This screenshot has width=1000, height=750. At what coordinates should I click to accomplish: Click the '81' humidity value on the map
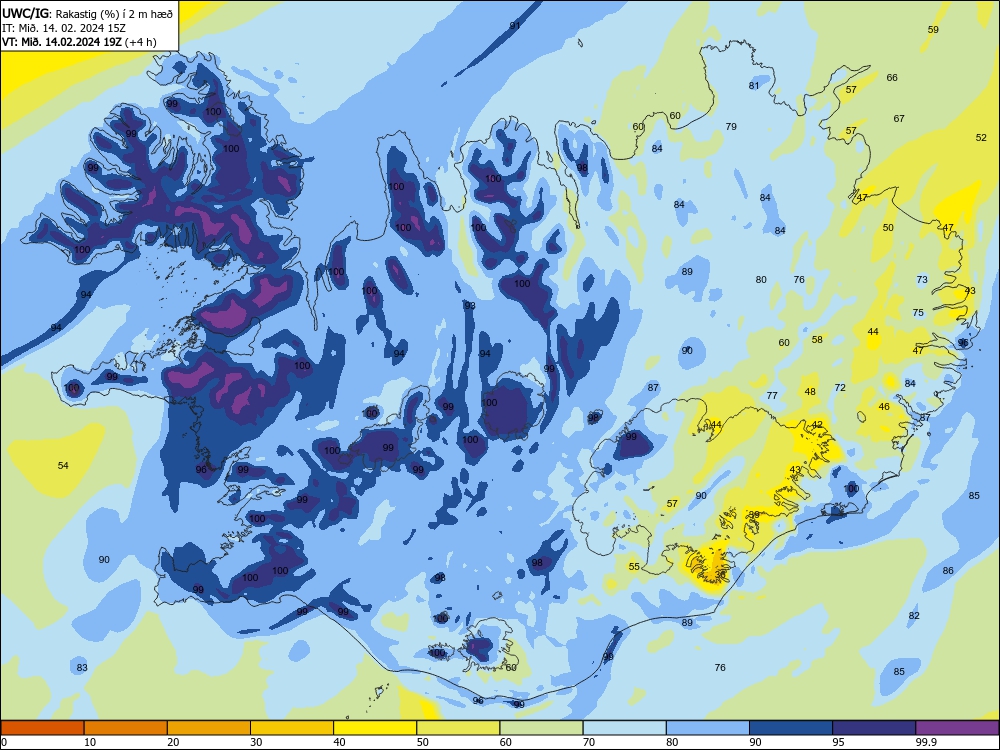pyautogui.click(x=754, y=85)
